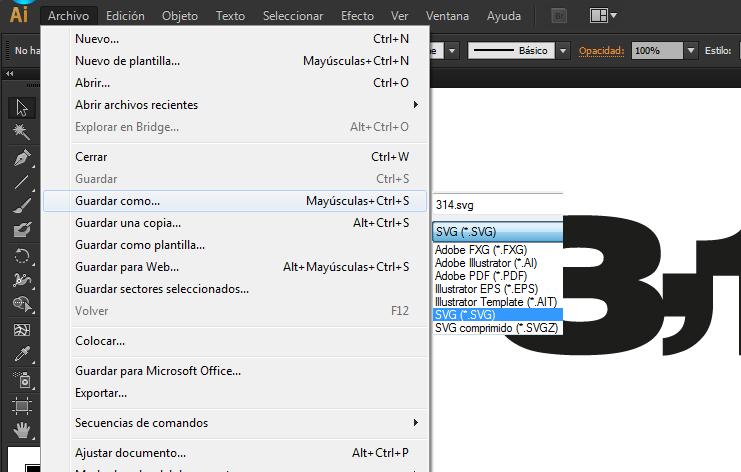Choose Nuevo de plantilla...
The width and height of the screenshot is (741, 472).
point(235,61)
